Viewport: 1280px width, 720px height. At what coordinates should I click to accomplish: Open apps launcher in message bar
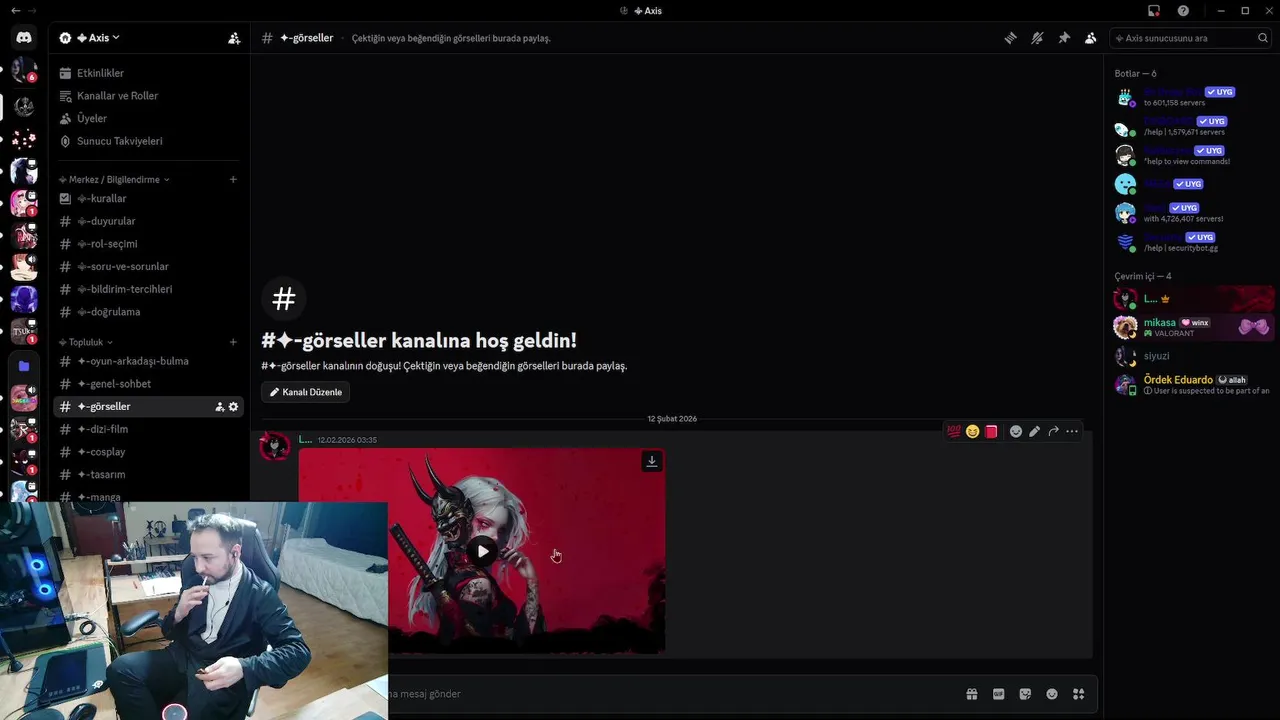[1078, 694]
